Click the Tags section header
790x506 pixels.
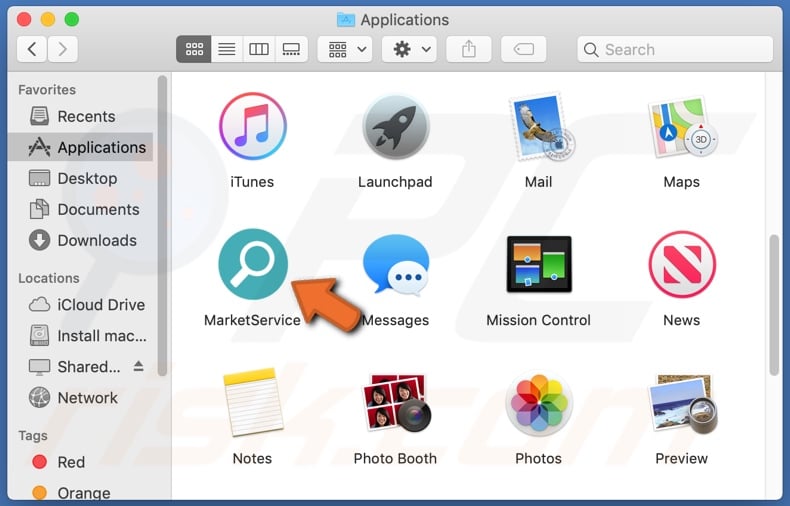(x=33, y=435)
